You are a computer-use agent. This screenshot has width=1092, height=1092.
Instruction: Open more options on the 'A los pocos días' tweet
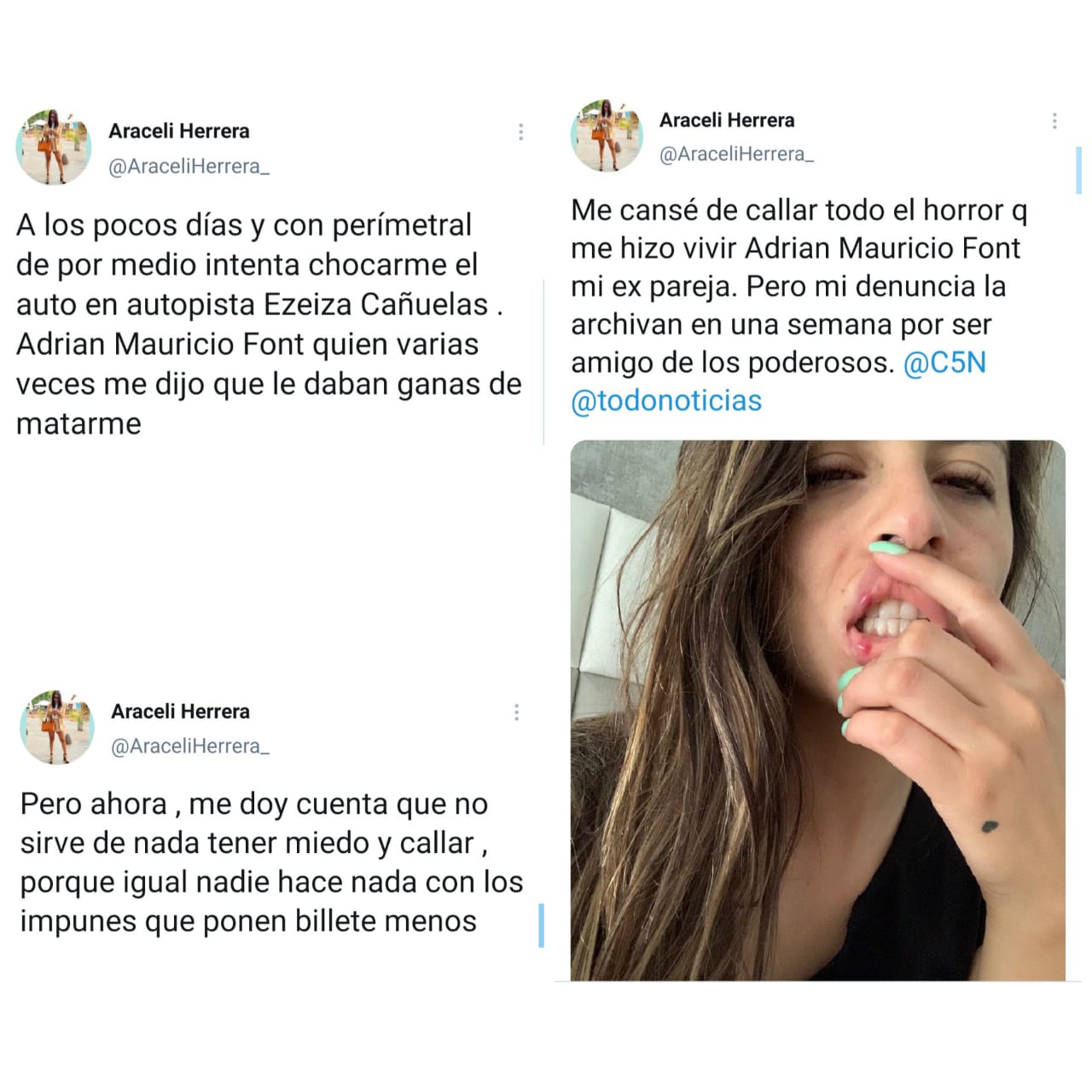pos(520,132)
